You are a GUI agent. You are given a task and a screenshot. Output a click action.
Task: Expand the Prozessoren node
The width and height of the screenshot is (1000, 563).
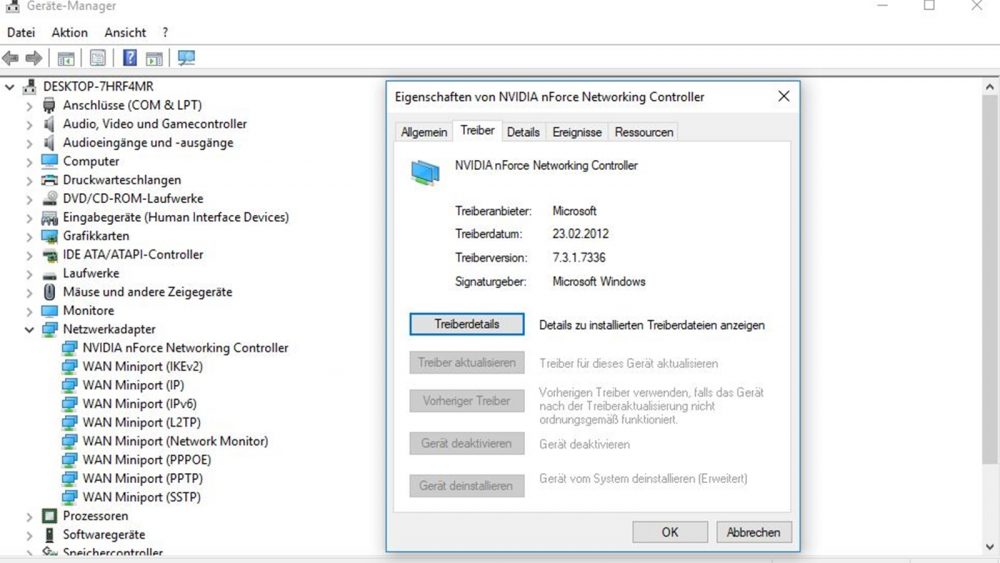29,516
